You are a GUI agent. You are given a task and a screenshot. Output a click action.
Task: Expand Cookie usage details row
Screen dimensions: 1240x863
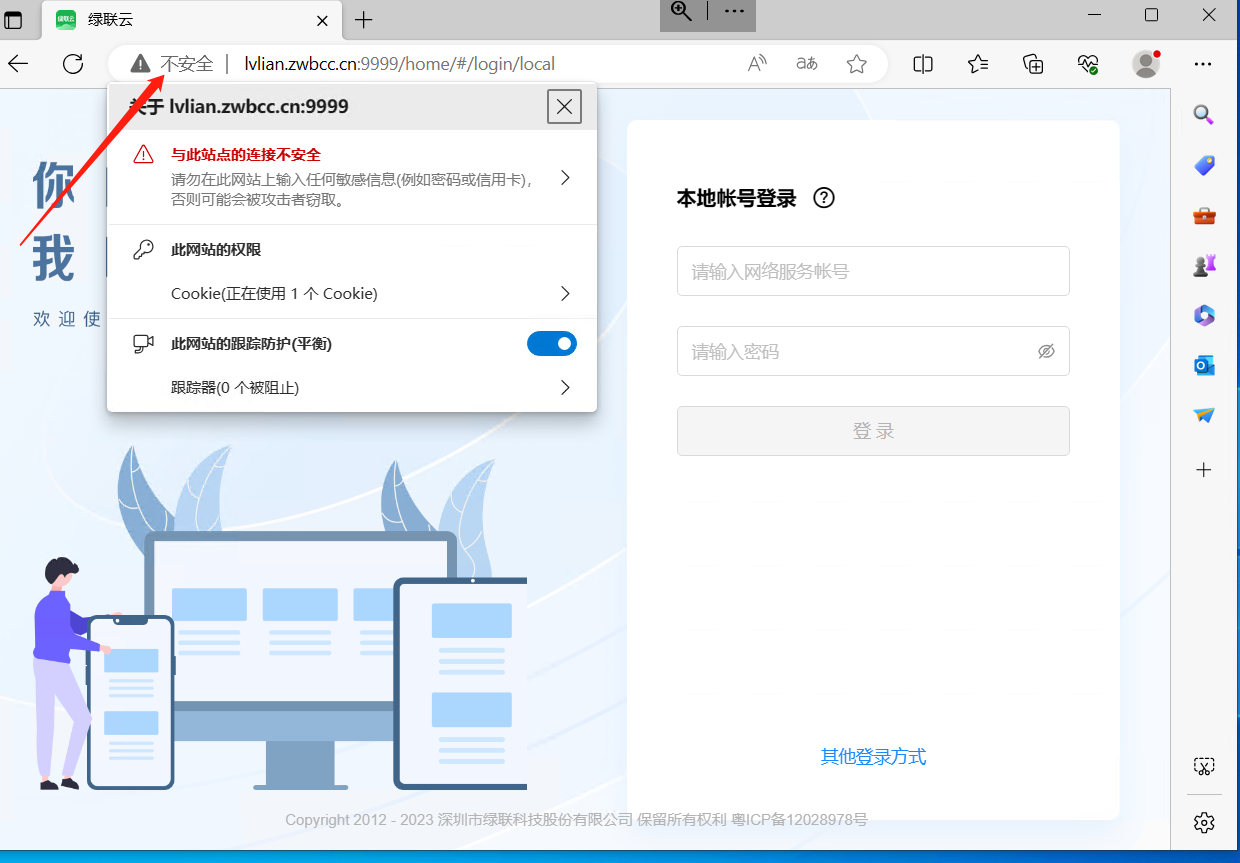pos(565,294)
